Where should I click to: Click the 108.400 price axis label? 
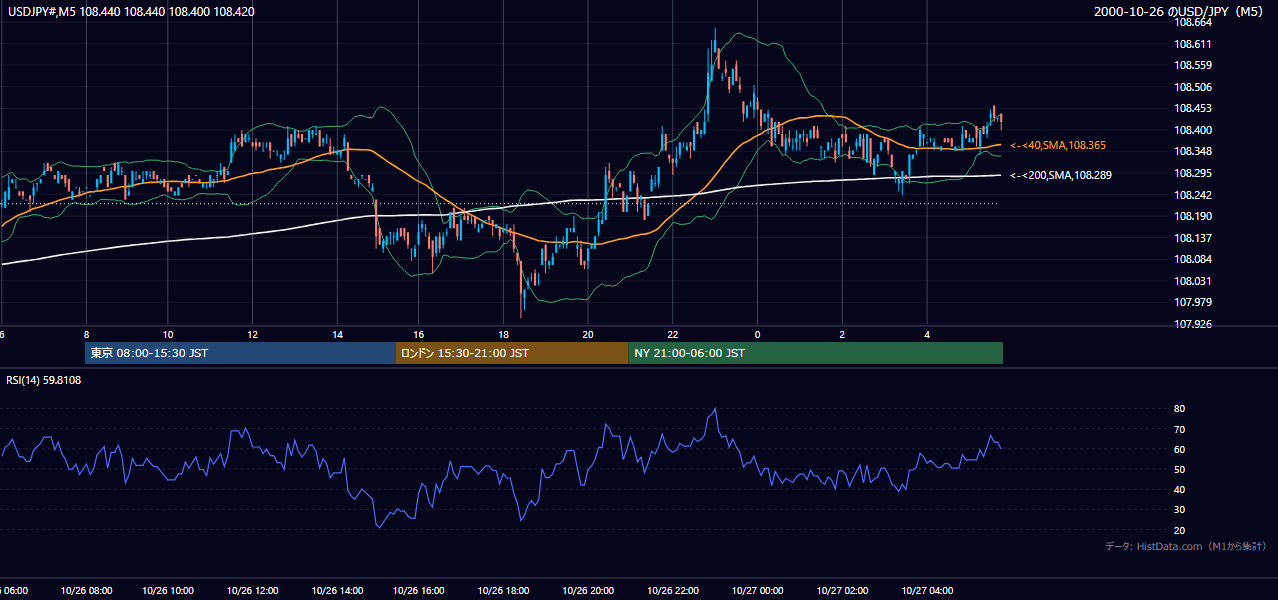[1194, 130]
